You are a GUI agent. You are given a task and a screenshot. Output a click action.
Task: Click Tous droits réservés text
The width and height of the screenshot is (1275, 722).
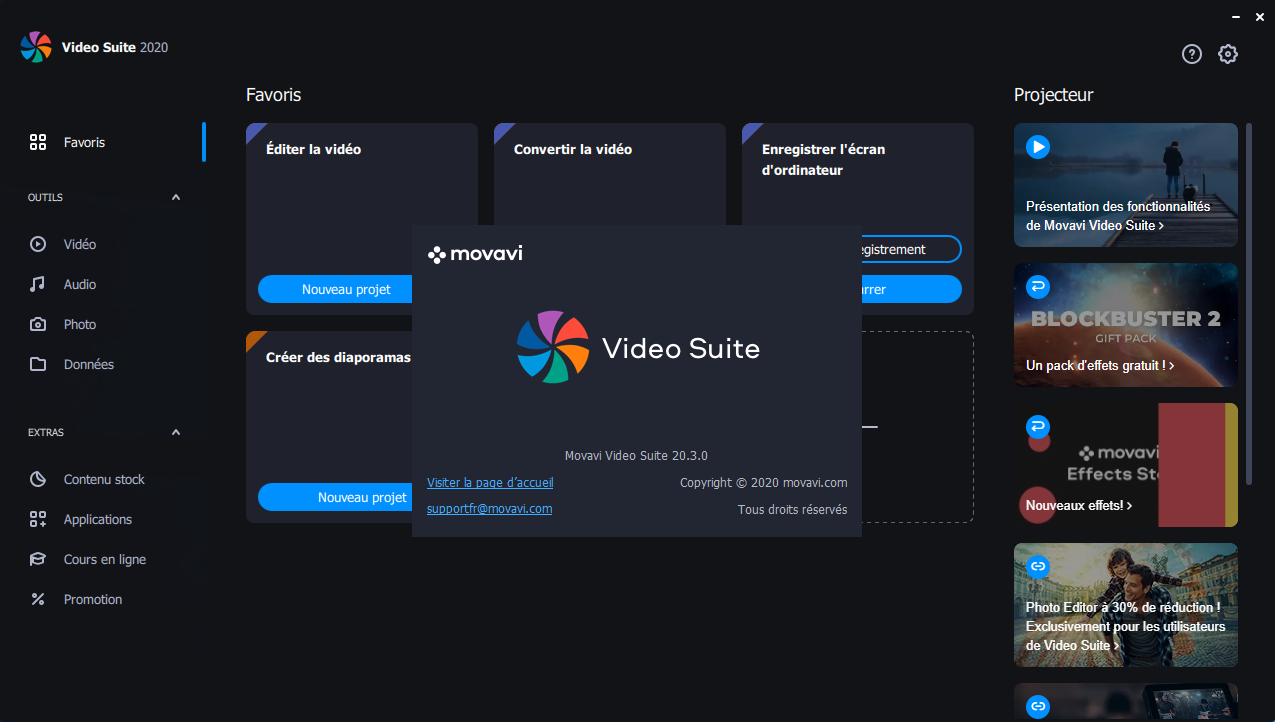pos(792,510)
